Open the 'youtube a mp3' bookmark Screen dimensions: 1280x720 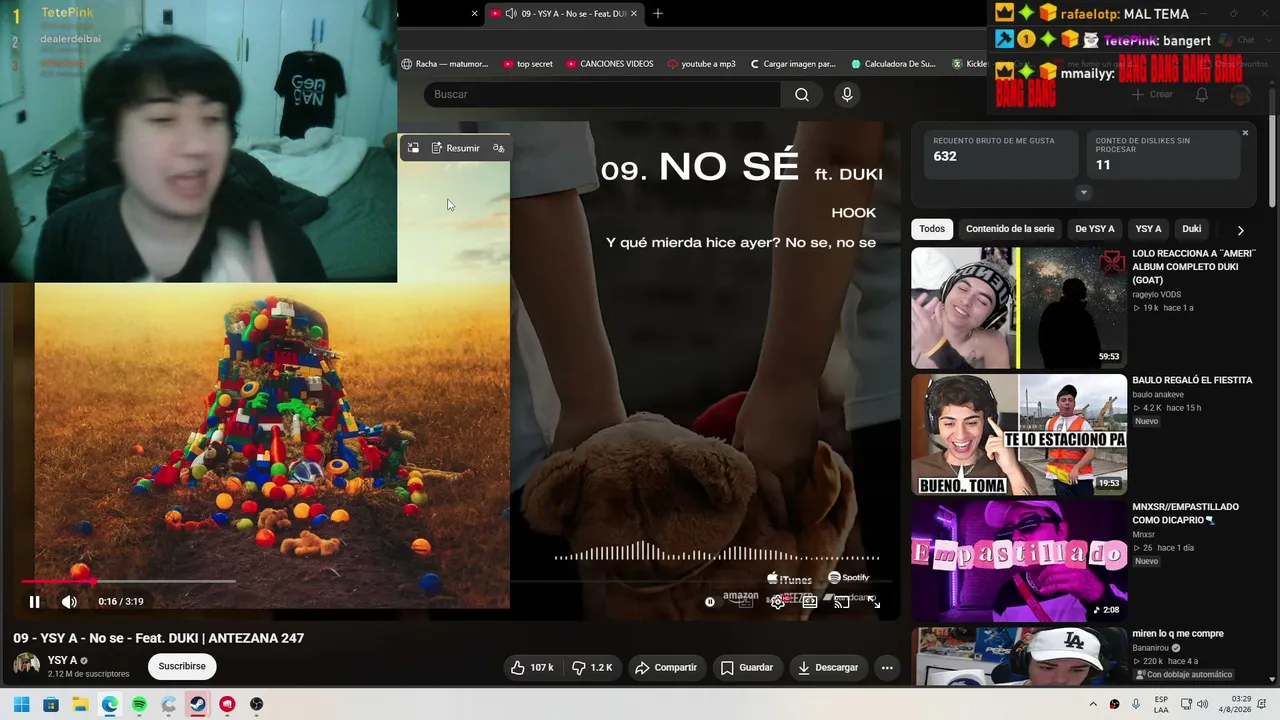click(x=701, y=64)
